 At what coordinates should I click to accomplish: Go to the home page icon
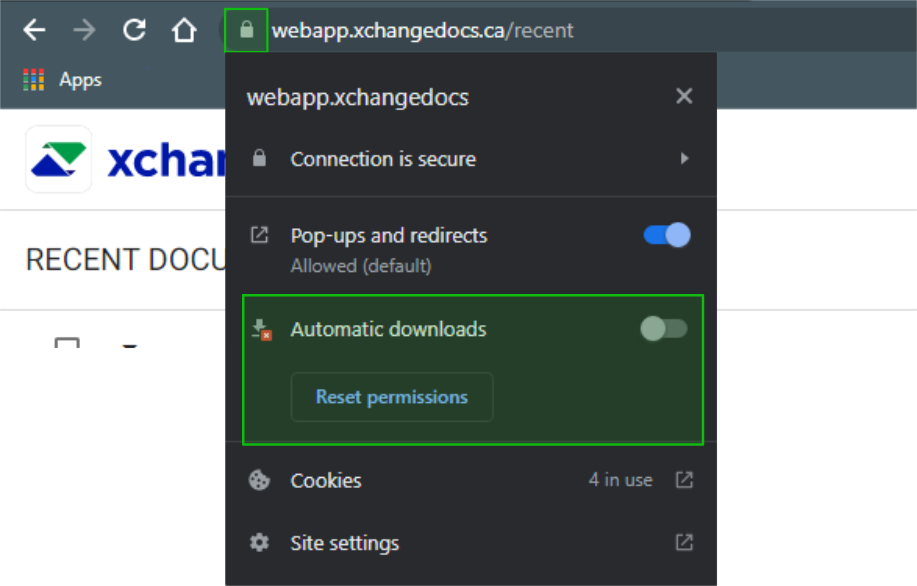[x=184, y=30]
